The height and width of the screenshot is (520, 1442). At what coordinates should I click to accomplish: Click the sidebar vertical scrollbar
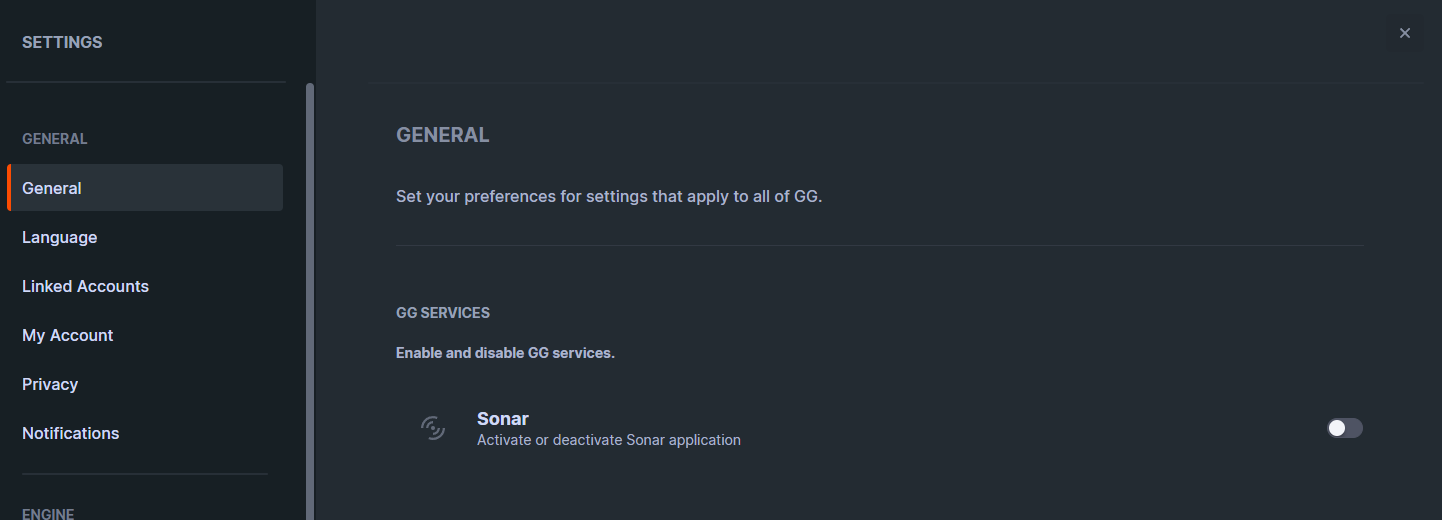point(310,300)
